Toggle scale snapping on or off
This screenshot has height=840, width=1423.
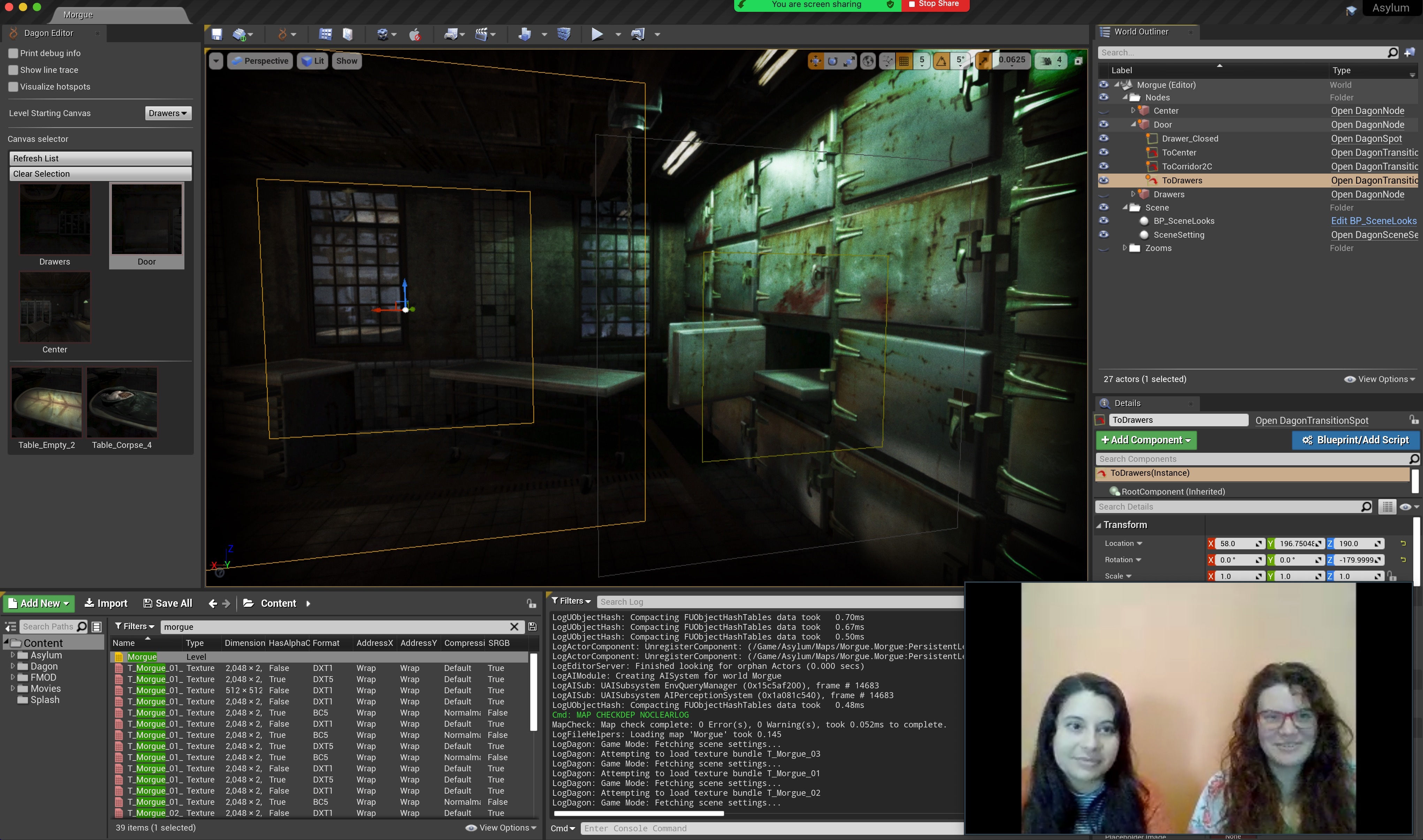pyautogui.click(x=983, y=61)
